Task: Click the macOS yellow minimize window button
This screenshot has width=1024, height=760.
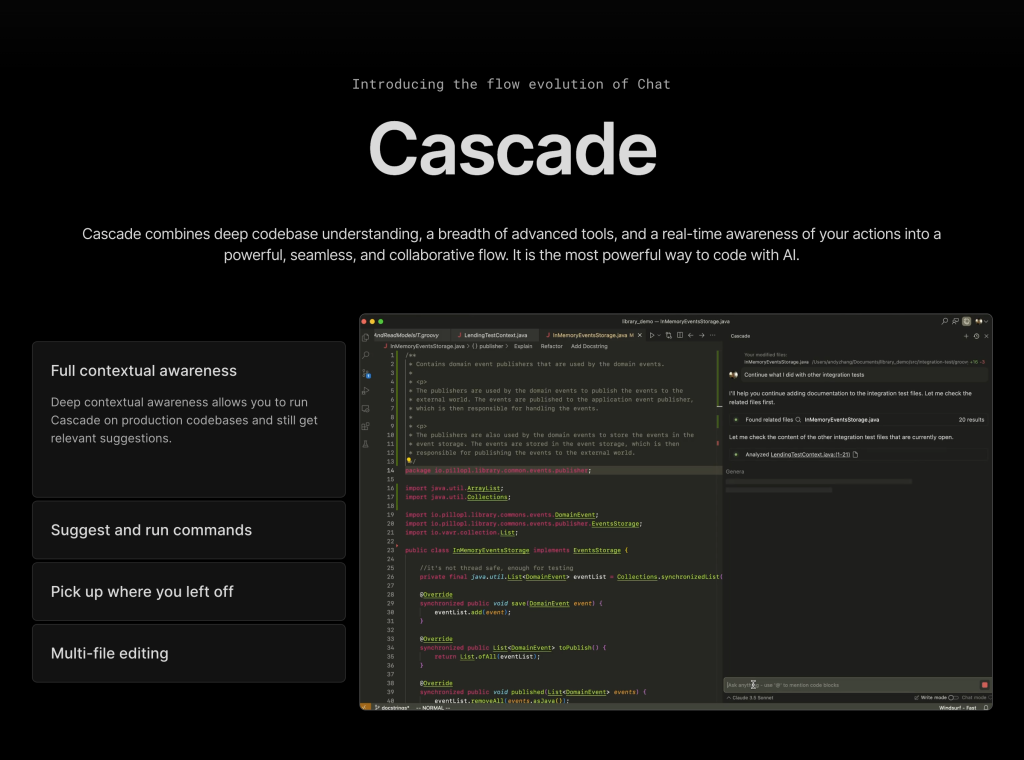Action: [x=372, y=321]
